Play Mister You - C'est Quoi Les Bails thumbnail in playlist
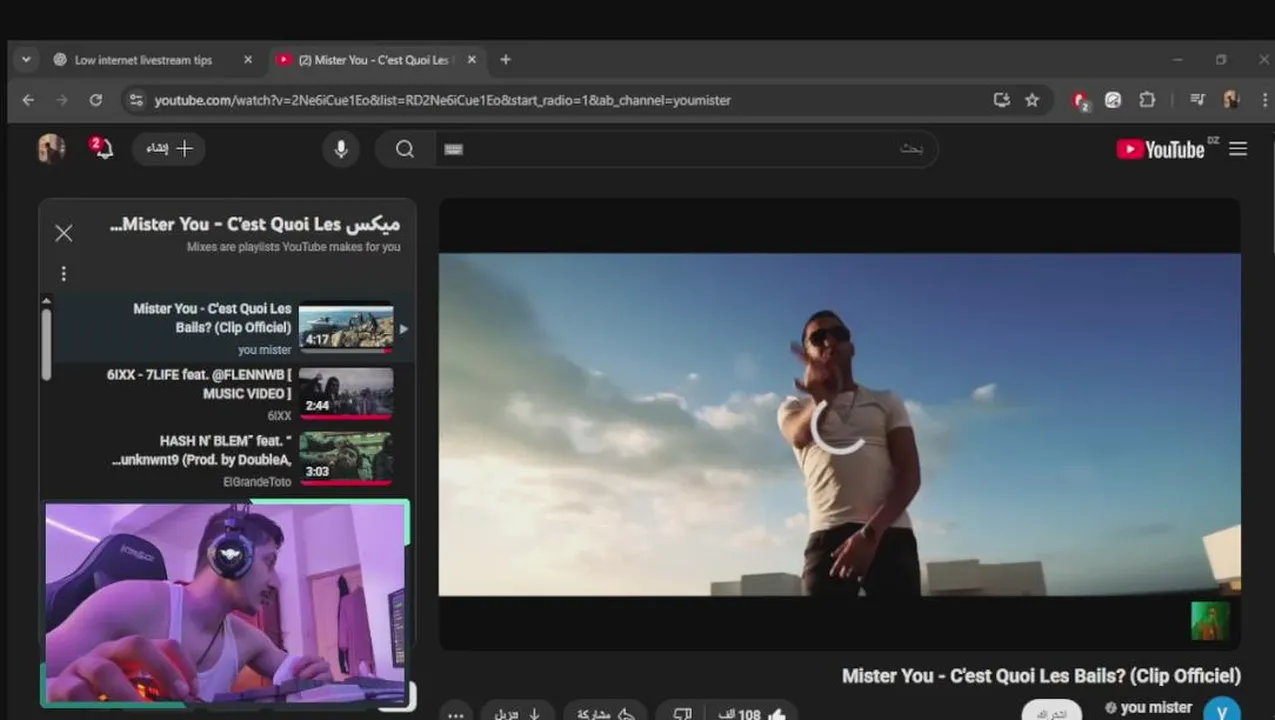This screenshot has width=1275, height=720. 346,328
